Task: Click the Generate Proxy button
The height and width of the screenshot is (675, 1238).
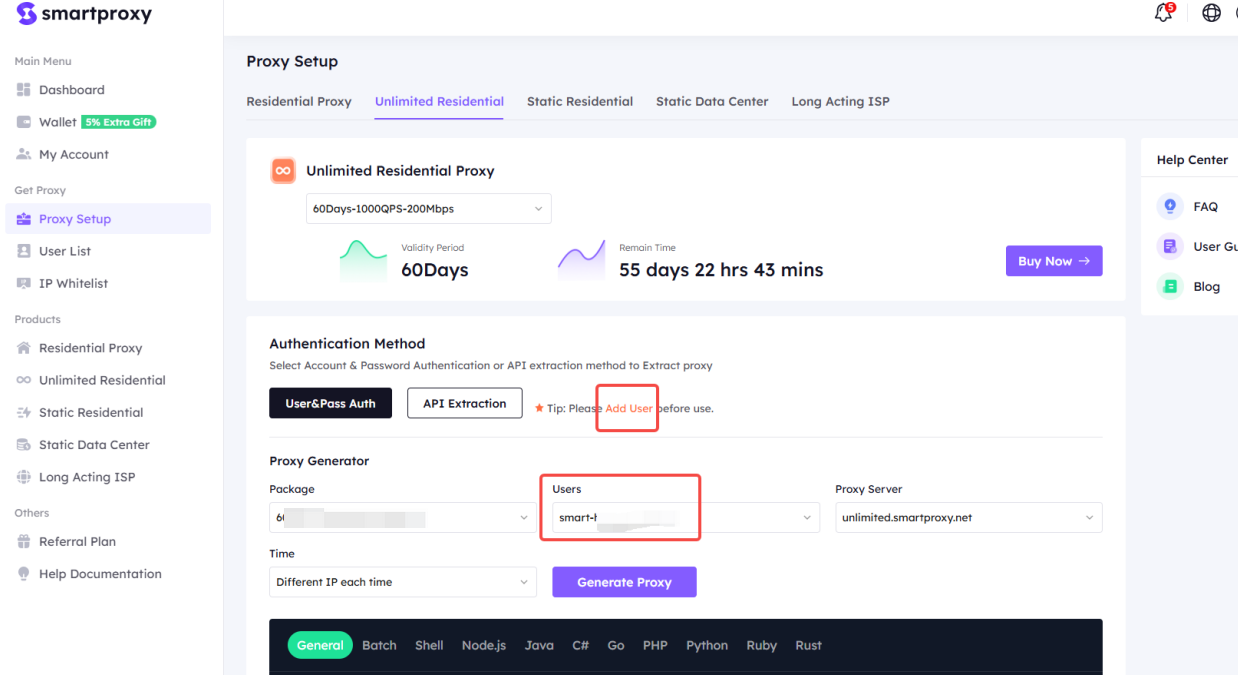Action: [624, 582]
